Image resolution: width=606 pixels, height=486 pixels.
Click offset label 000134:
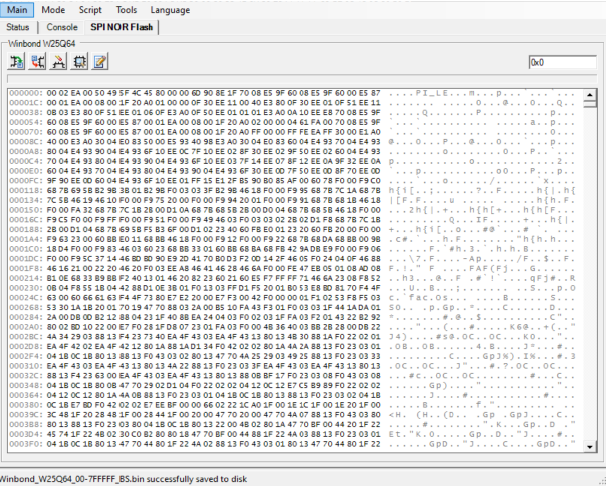pos(26,200)
